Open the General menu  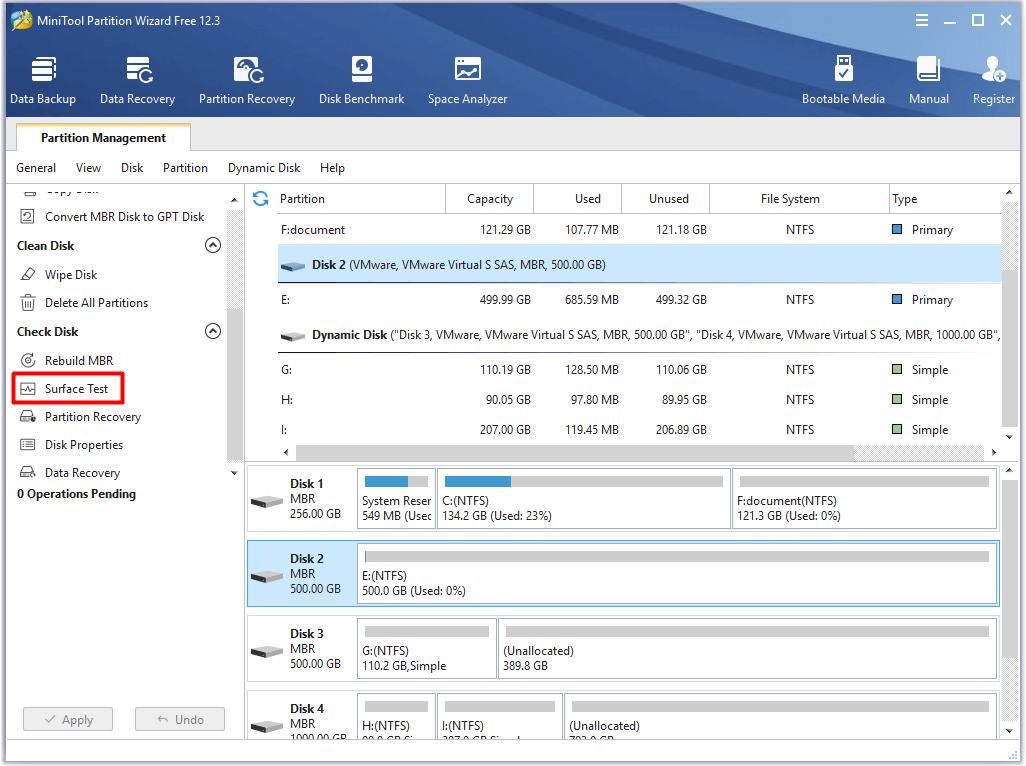[x=36, y=167]
